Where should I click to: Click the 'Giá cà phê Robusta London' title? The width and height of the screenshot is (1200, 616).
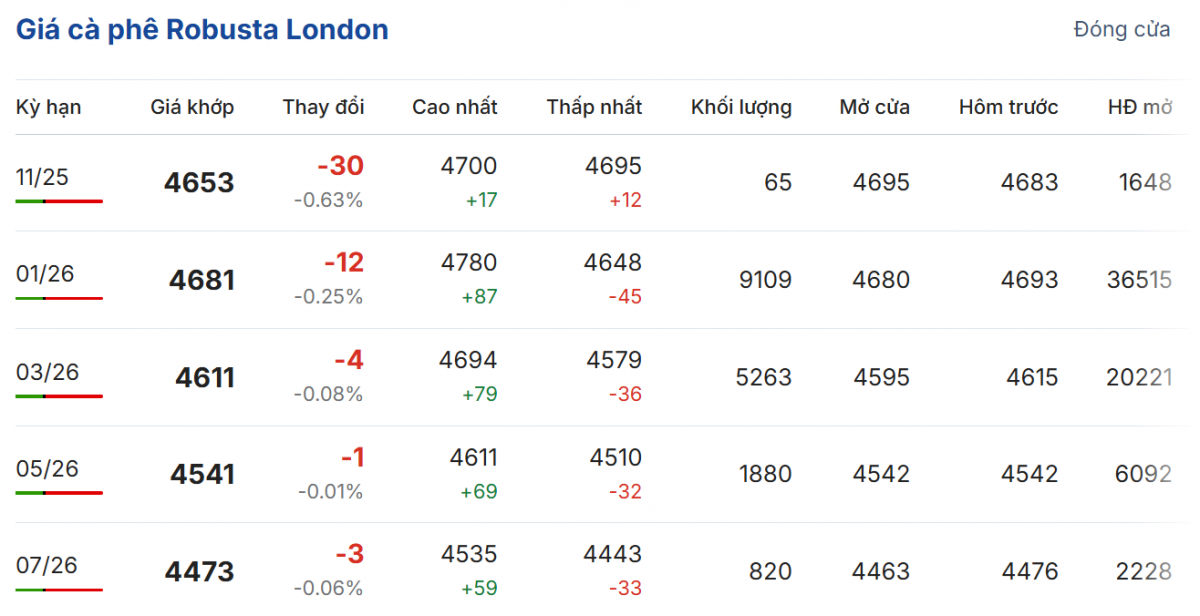202,30
